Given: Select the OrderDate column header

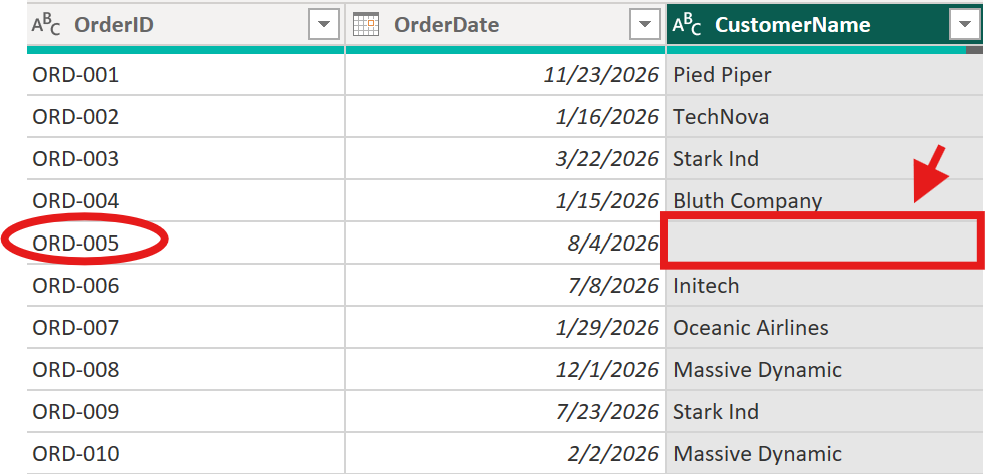Looking at the screenshot, I should click(506, 25).
